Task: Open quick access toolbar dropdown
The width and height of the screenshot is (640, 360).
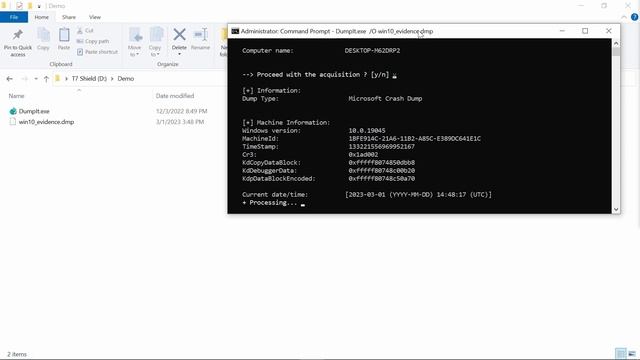Action: click(39, 6)
